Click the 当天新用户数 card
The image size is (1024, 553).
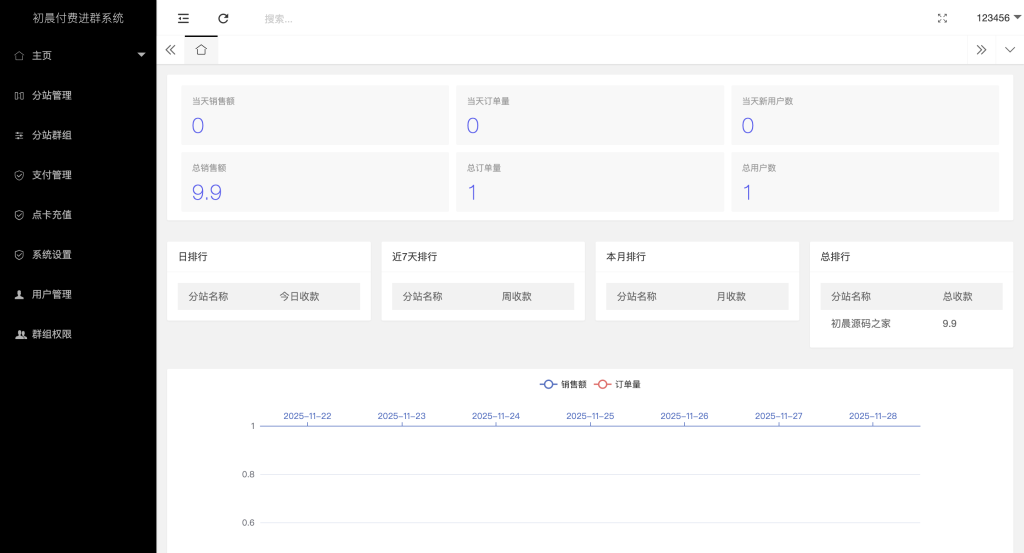coord(865,115)
